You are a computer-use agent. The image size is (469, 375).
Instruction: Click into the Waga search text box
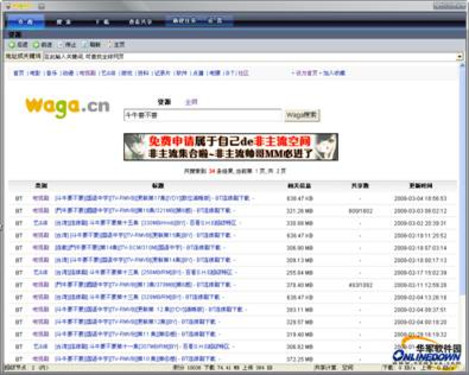coord(202,115)
